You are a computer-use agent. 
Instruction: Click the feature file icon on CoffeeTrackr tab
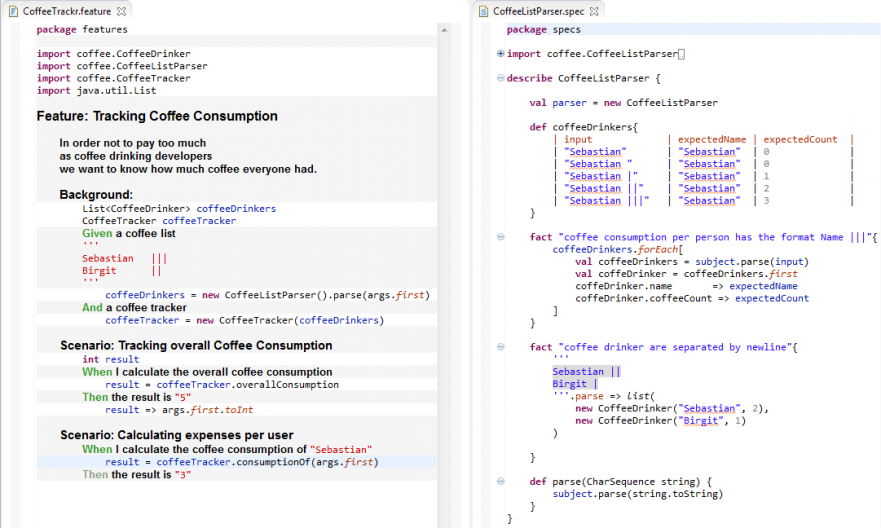13,11
